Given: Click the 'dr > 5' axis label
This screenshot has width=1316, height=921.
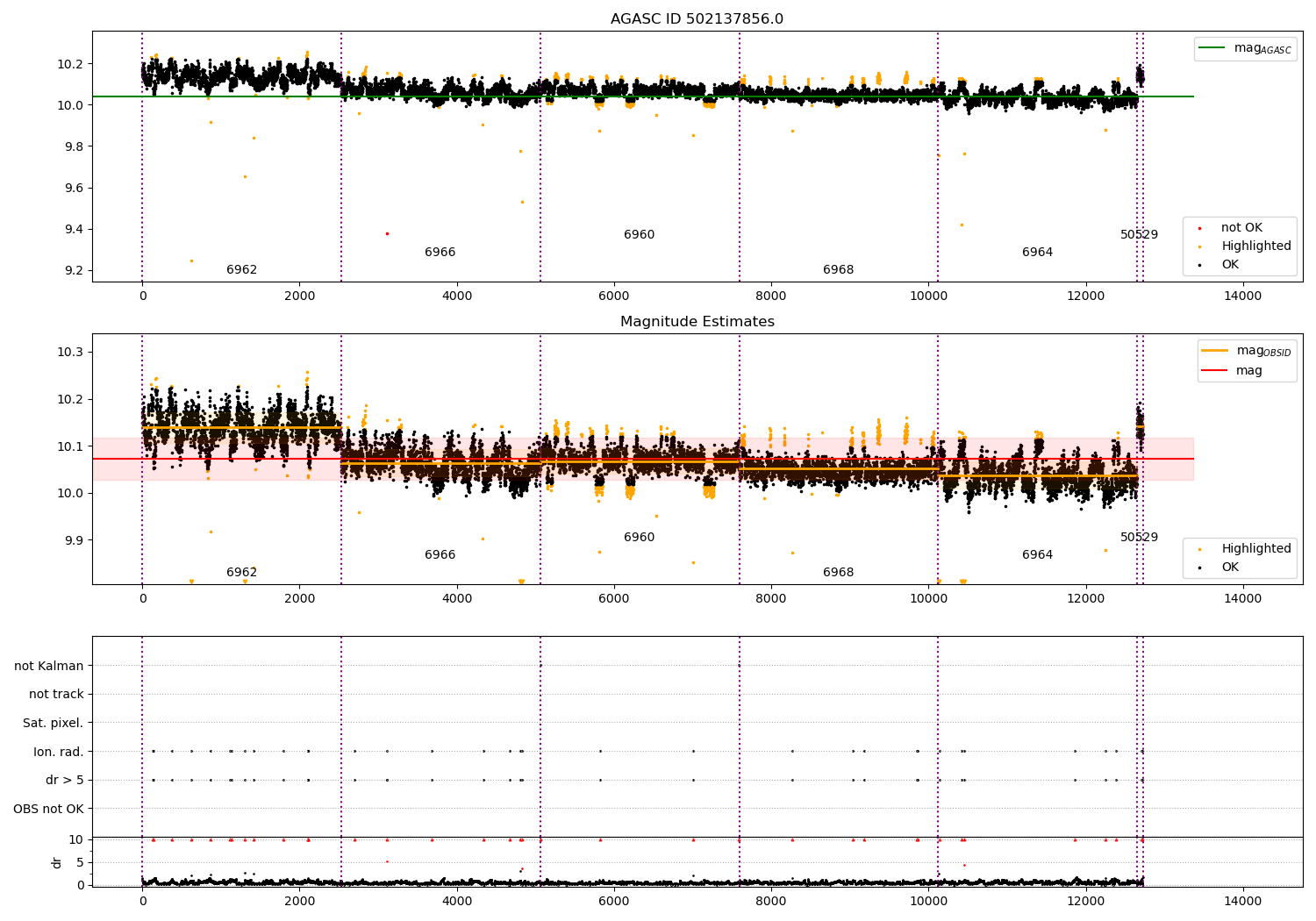Looking at the screenshot, I should click(x=65, y=780).
